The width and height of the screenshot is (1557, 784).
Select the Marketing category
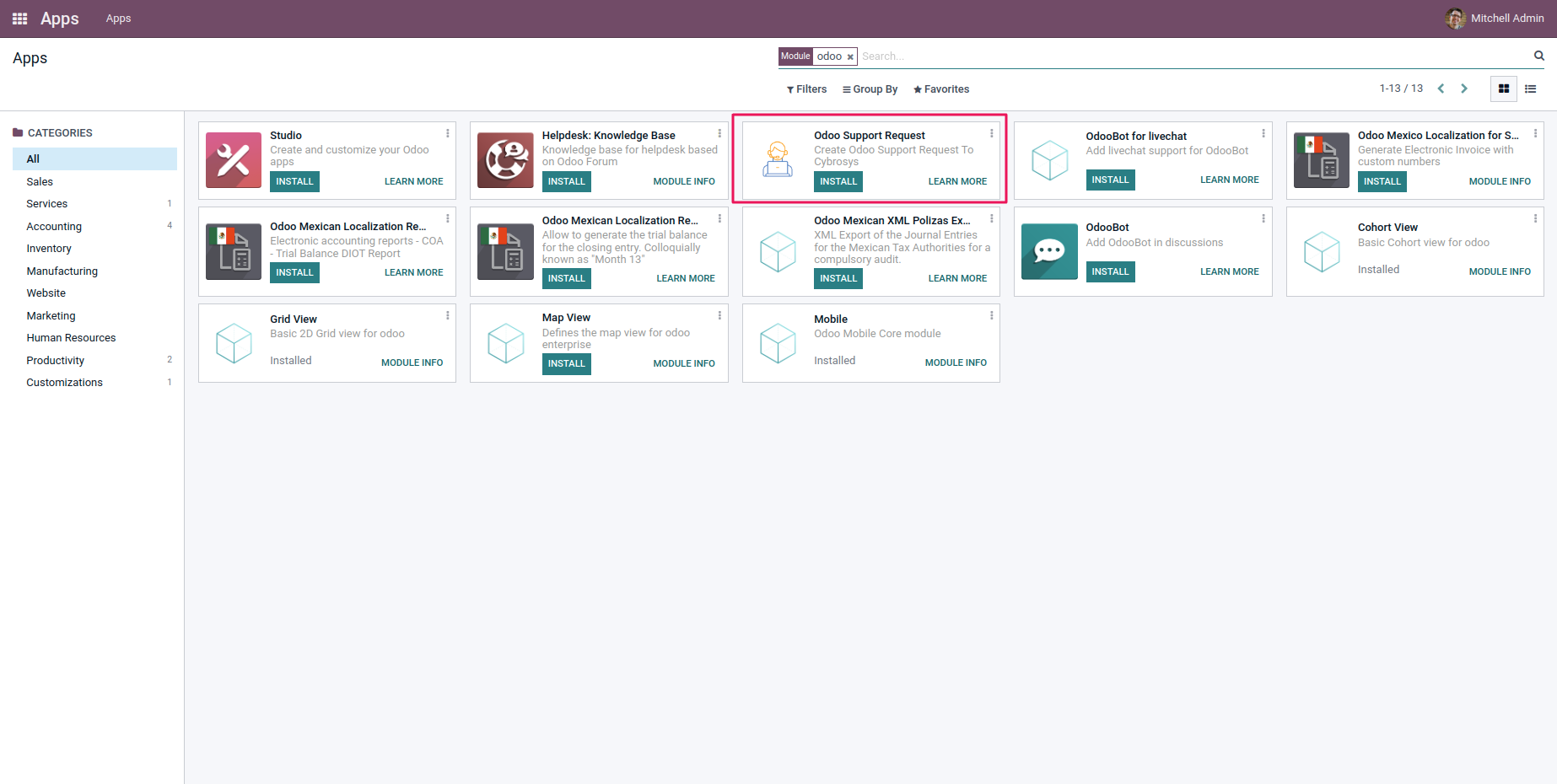pyautogui.click(x=94, y=315)
